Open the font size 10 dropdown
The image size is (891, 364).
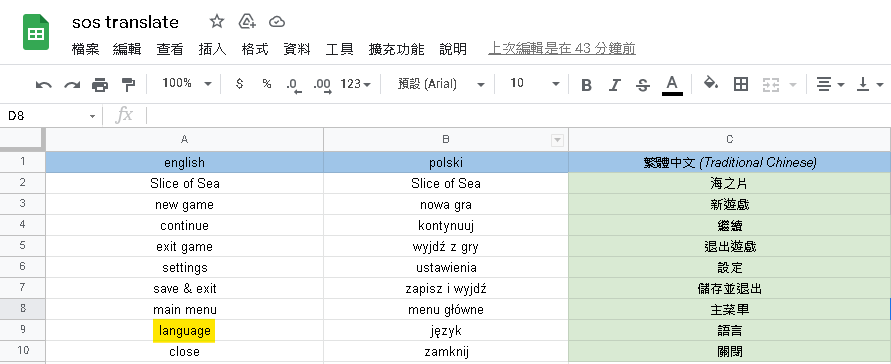click(x=534, y=84)
